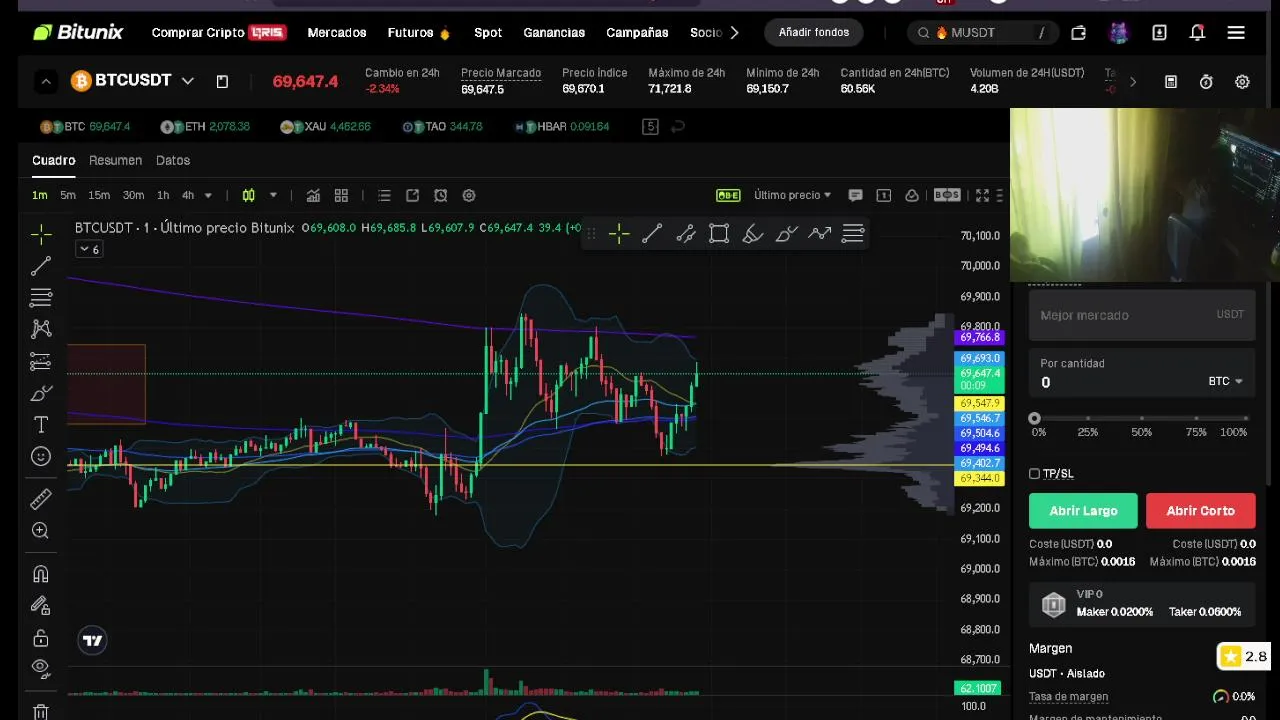Click the TradingView logo on chart
This screenshot has height=720, width=1280.
point(92,641)
